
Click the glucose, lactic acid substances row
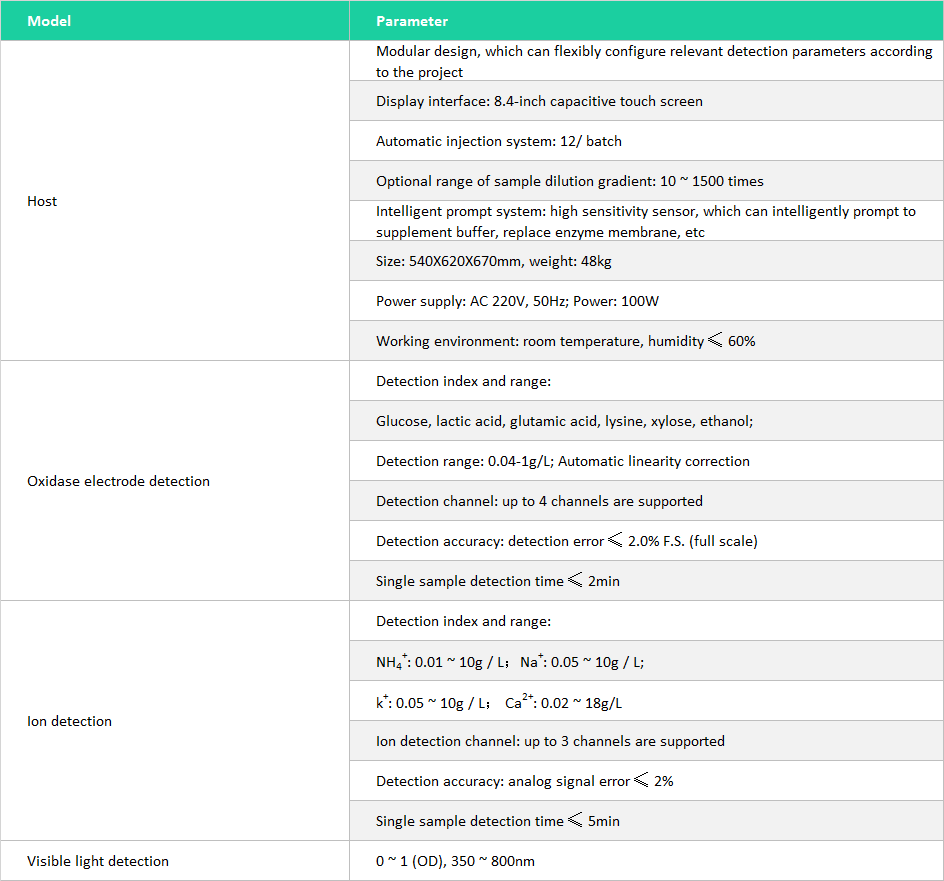point(564,421)
